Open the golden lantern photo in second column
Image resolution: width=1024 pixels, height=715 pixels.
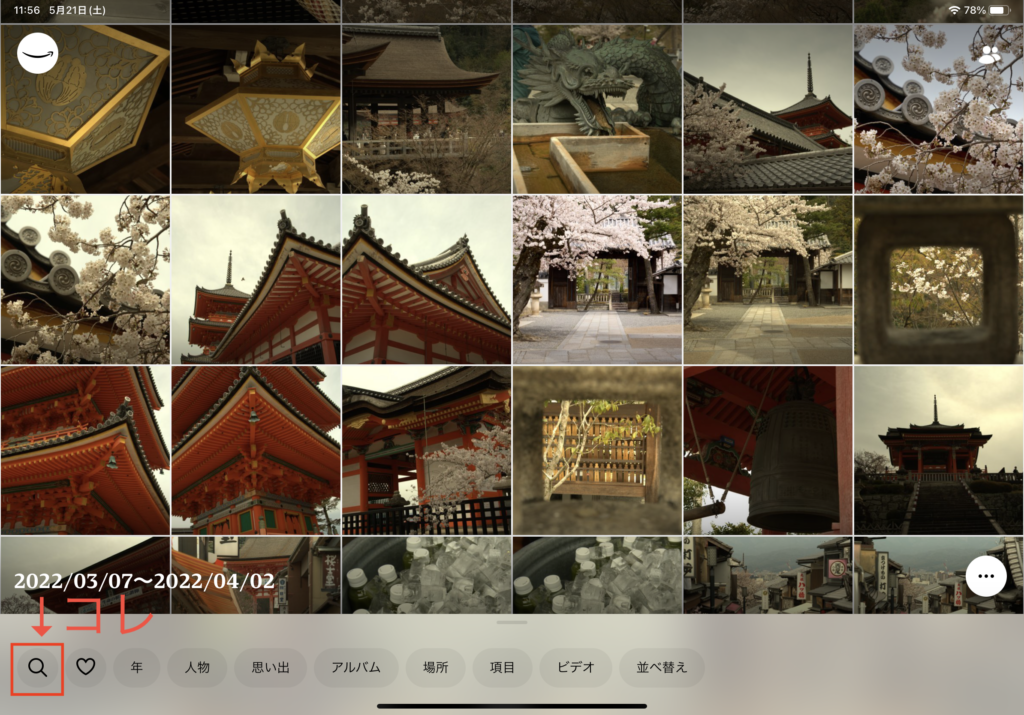coord(256,109)
